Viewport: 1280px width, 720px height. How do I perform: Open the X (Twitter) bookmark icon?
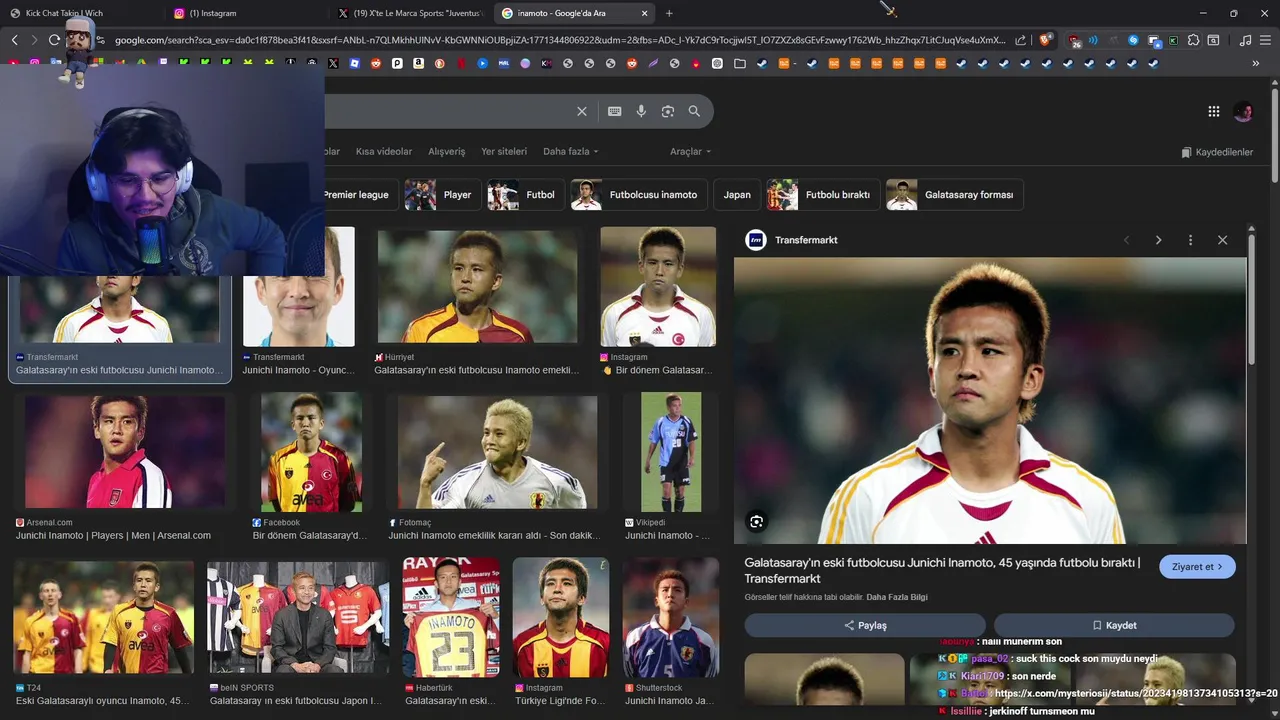[x=333, y=63]
